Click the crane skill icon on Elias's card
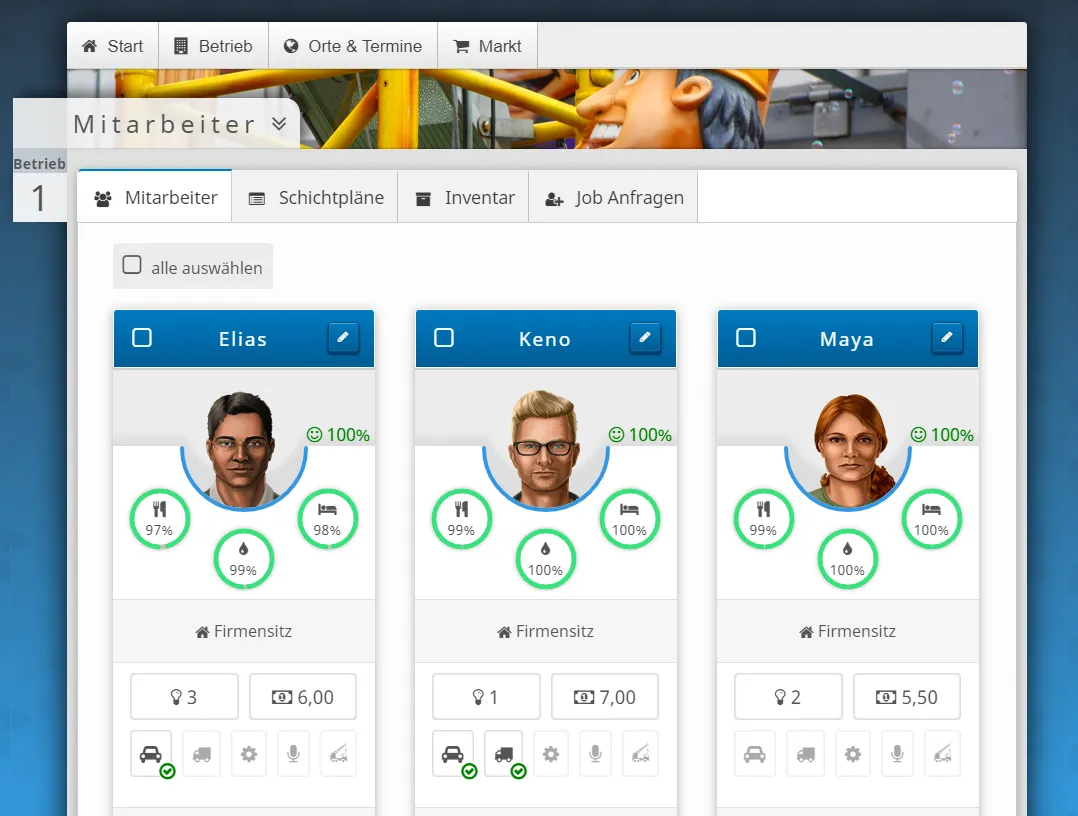 [338, 754]
